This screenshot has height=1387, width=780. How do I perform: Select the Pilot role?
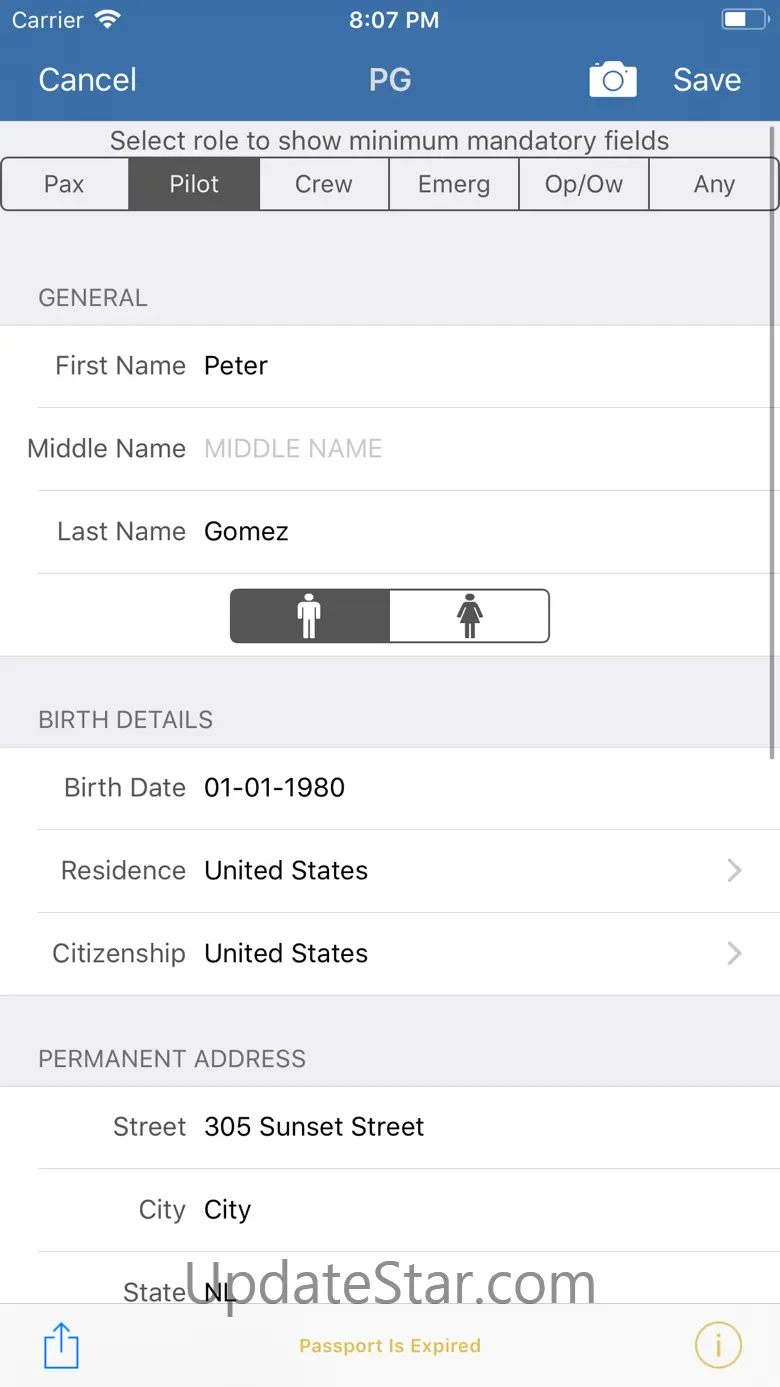pyautogui.click(x=194, y=184)
